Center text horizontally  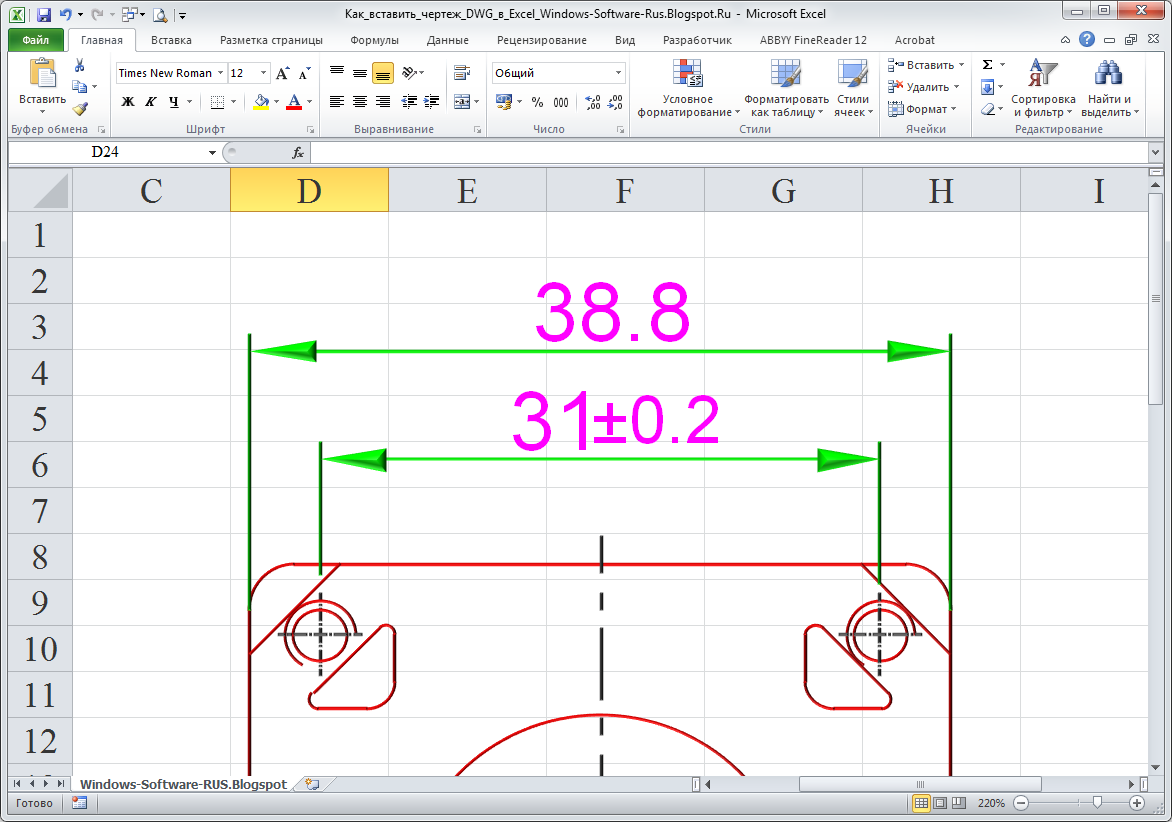click(360, 102)
